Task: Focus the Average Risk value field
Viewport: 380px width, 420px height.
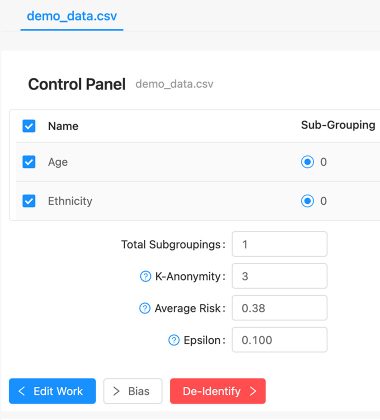Action: tap(280, 308)
